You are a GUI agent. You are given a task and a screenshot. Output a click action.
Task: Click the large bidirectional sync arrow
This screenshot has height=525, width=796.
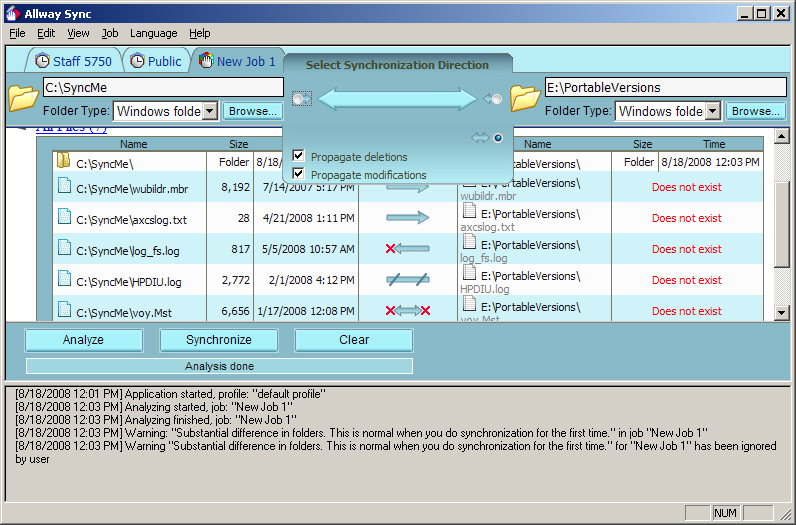(397, 98)
